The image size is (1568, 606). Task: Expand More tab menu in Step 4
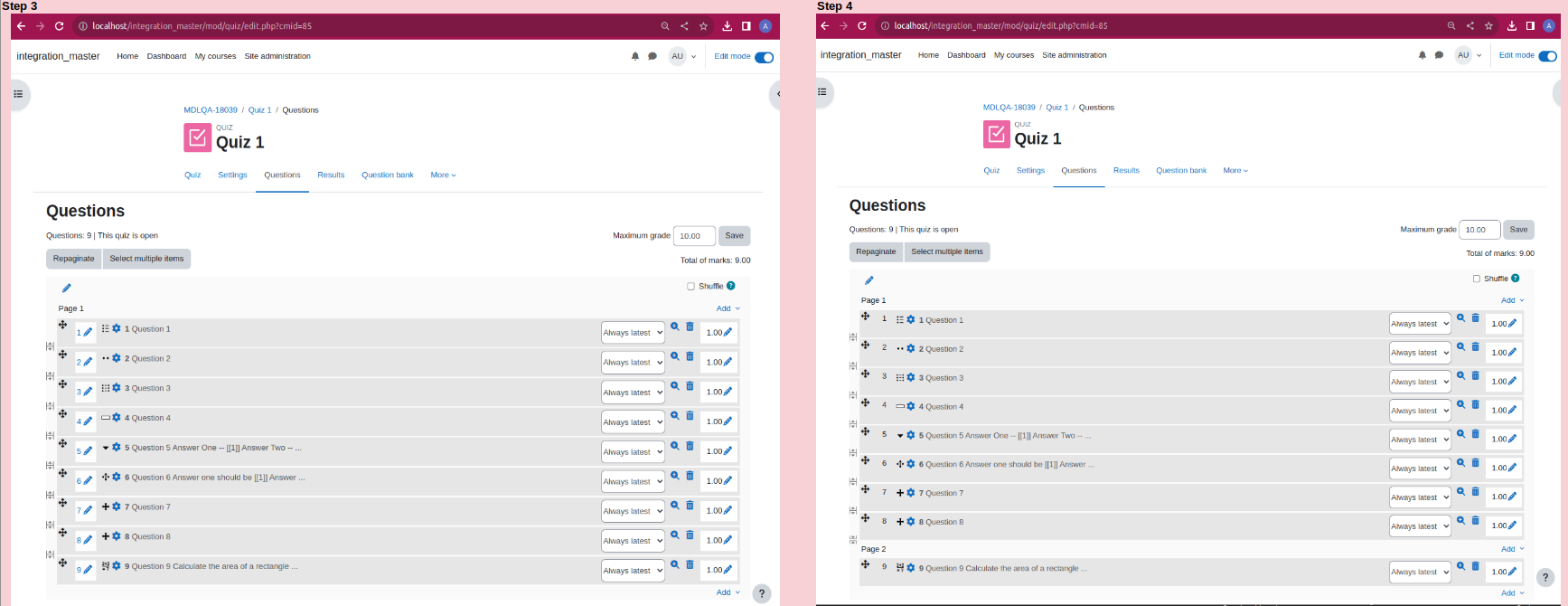point(1235,170)
